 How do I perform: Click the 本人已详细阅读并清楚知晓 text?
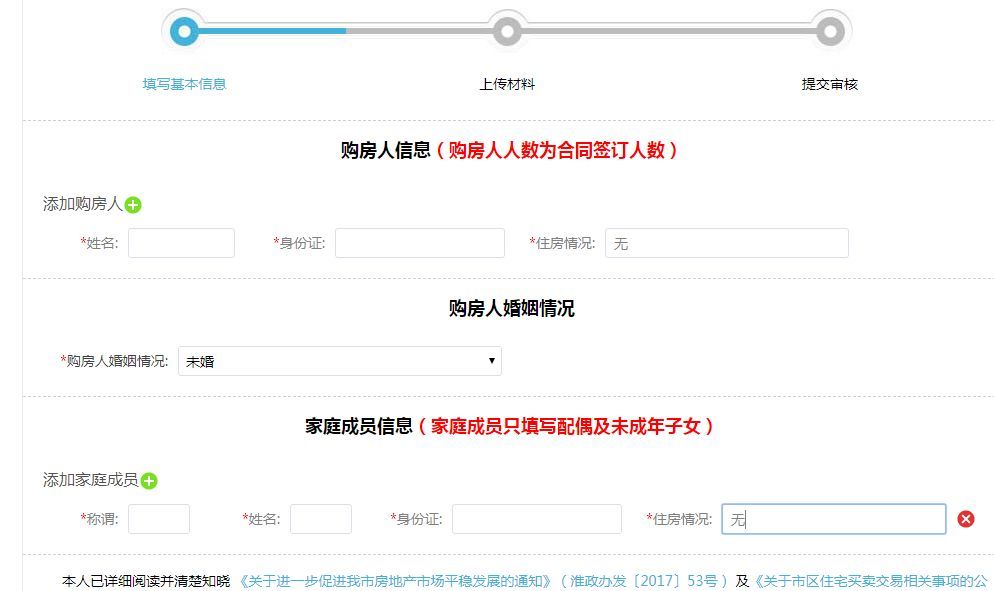coord(146,581)
